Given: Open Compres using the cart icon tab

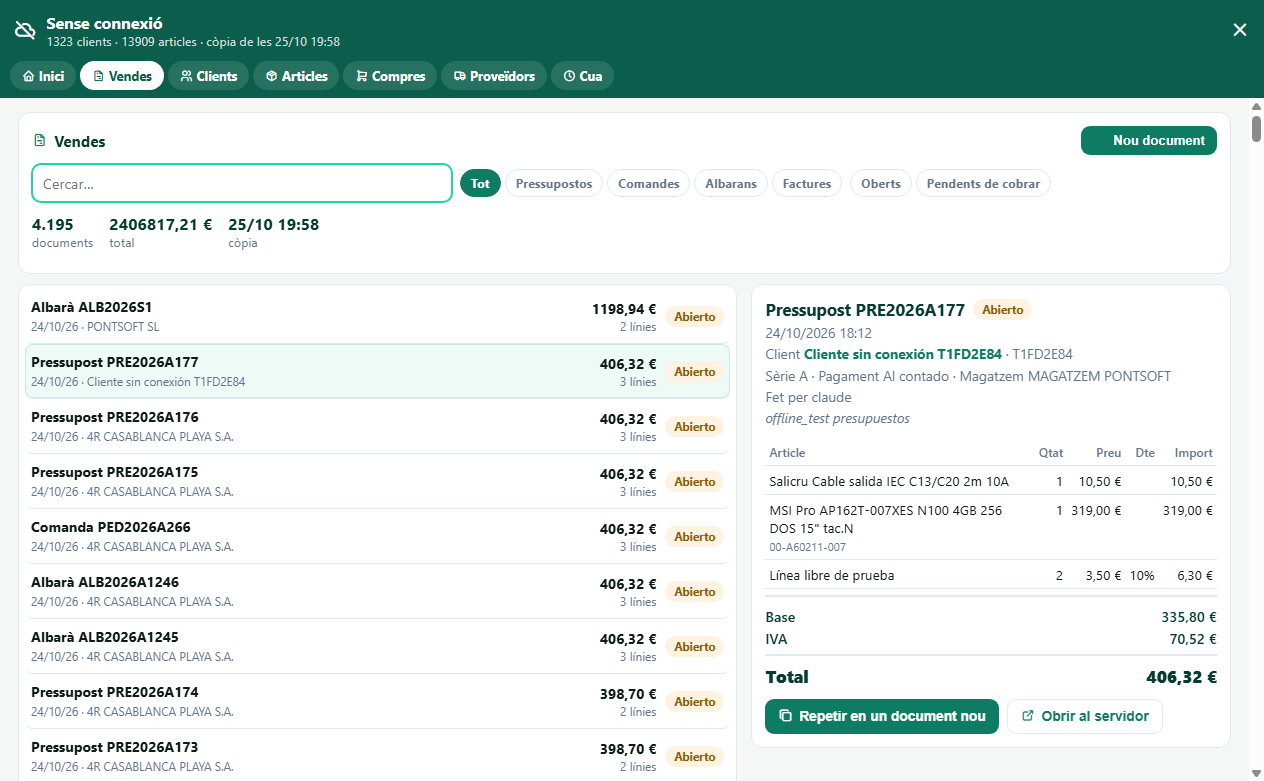Looking at the screenshot, I should point(390,76).
